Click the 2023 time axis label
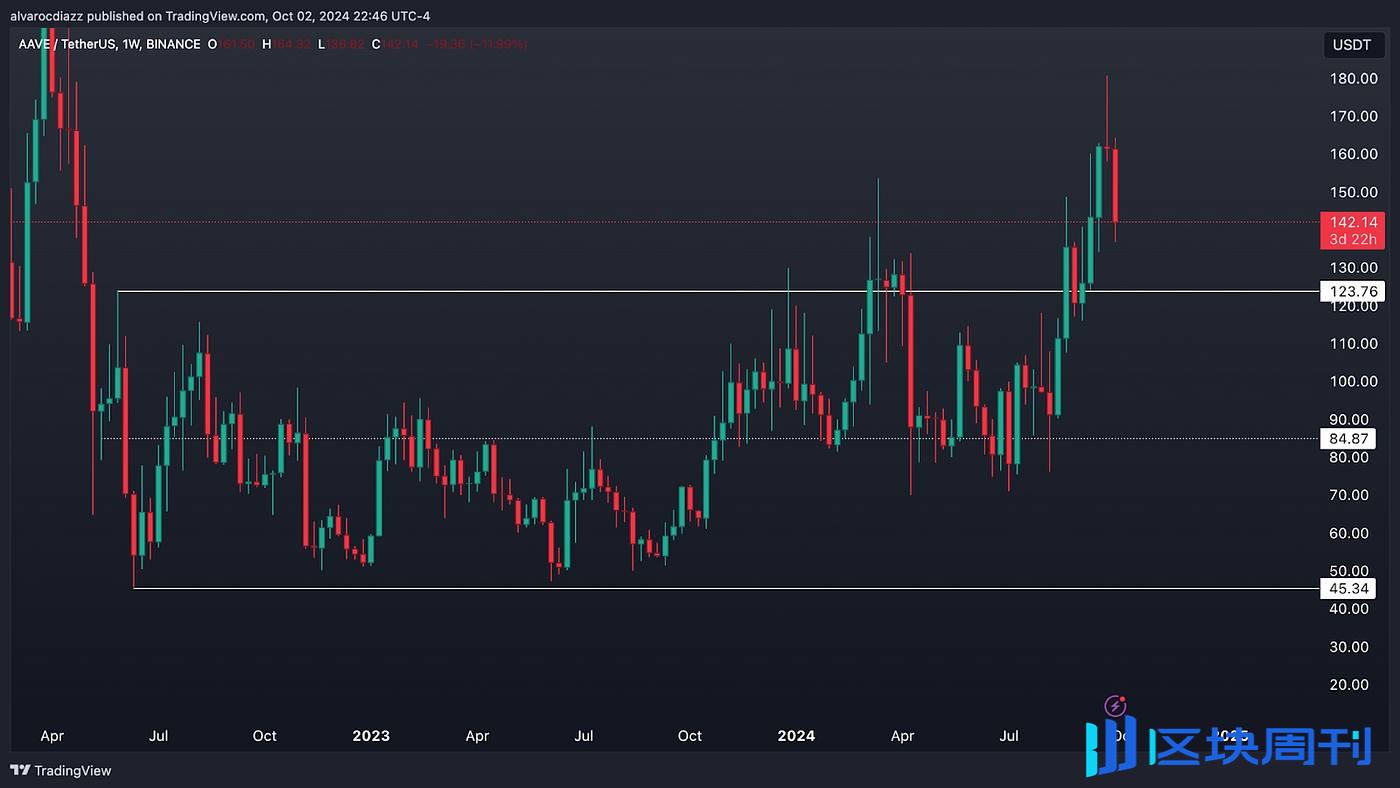The width and height of the screenshot is (1400, 788). [371, 736]
